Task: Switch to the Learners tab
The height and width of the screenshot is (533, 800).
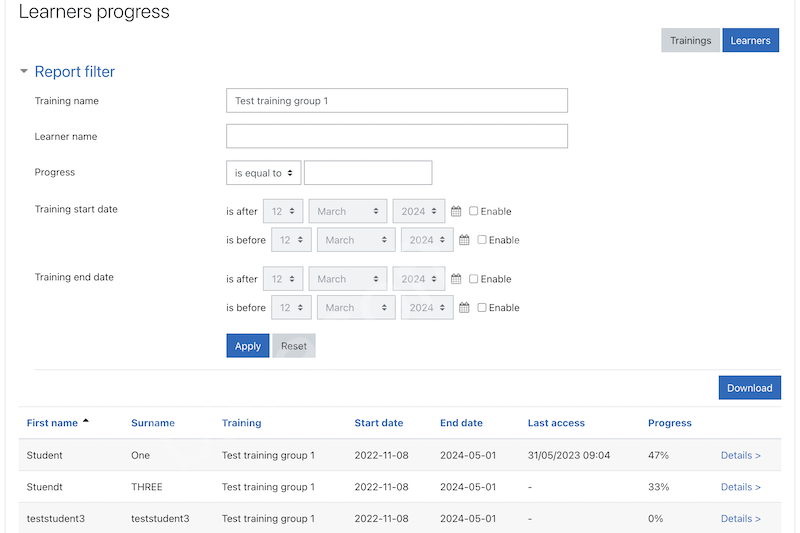Action: [751, 40]
